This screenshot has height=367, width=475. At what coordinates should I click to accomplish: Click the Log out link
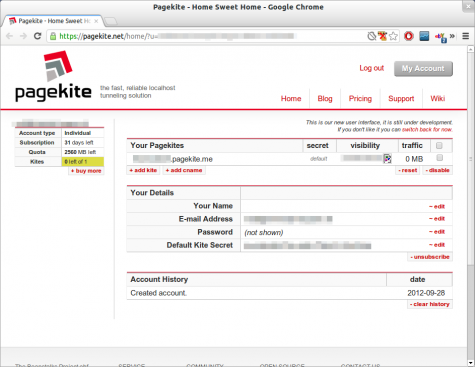[x=372, y=68]
